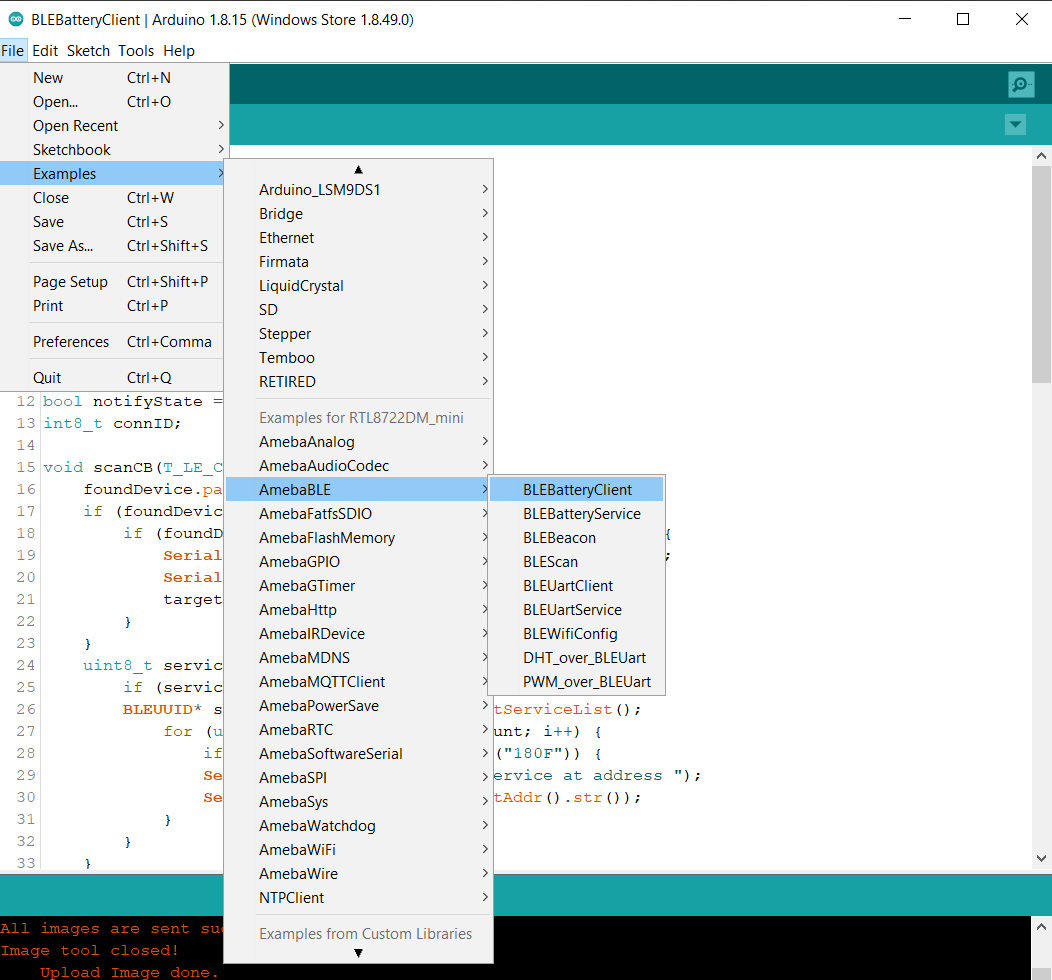The width and height of the screenshot is (1052, 980).
Task: Open the Tools menu
Action: coord(136,50)
